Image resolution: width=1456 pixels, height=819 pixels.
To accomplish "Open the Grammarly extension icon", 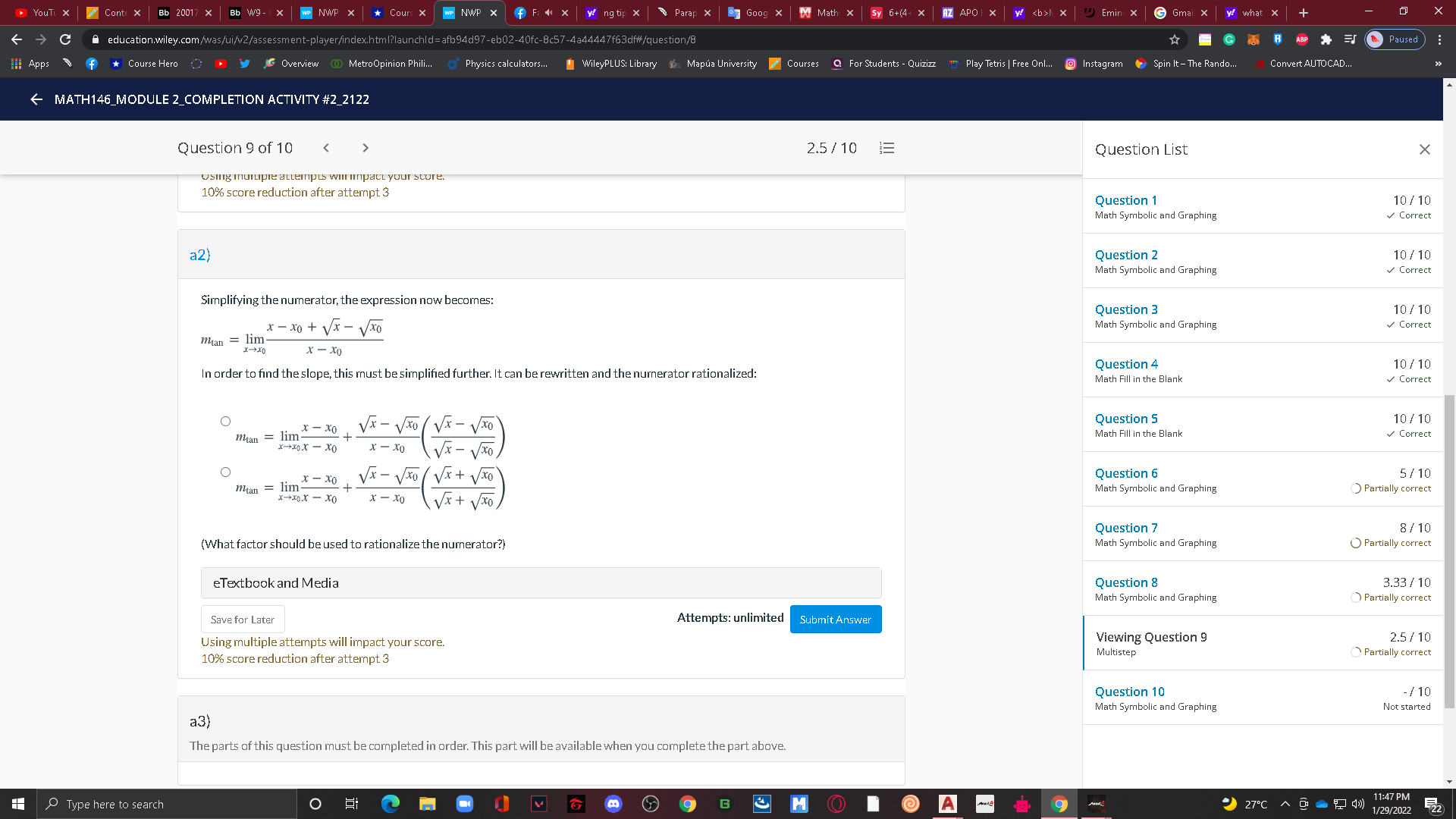I will click(1228, 39).
